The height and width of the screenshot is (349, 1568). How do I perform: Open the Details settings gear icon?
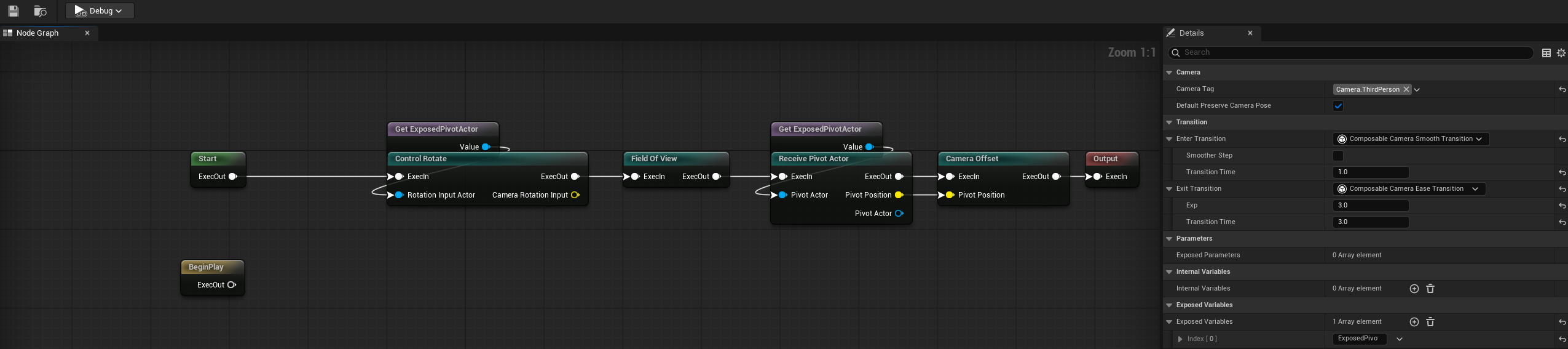[x=1561, y=53]
